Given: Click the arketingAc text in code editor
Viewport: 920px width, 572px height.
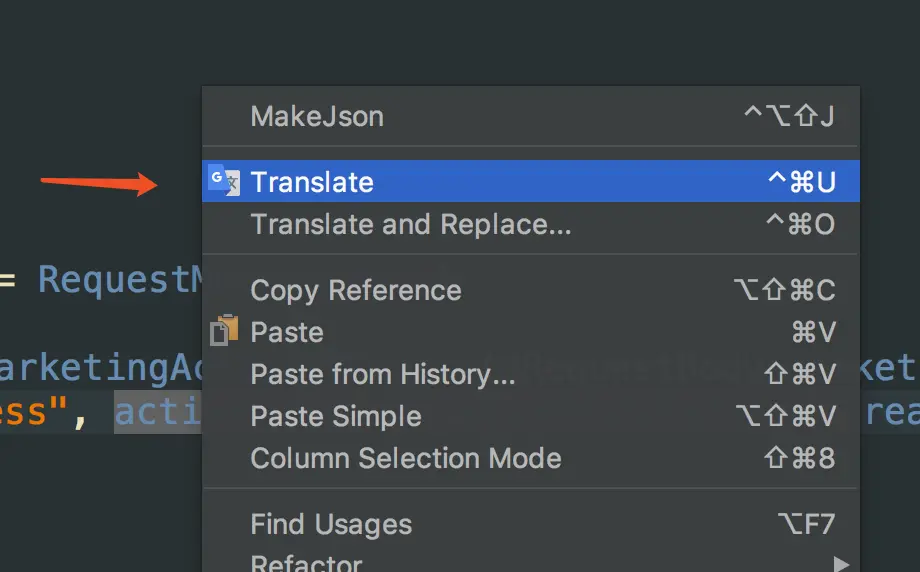Looking at the screenshot, I should [100, 368].
